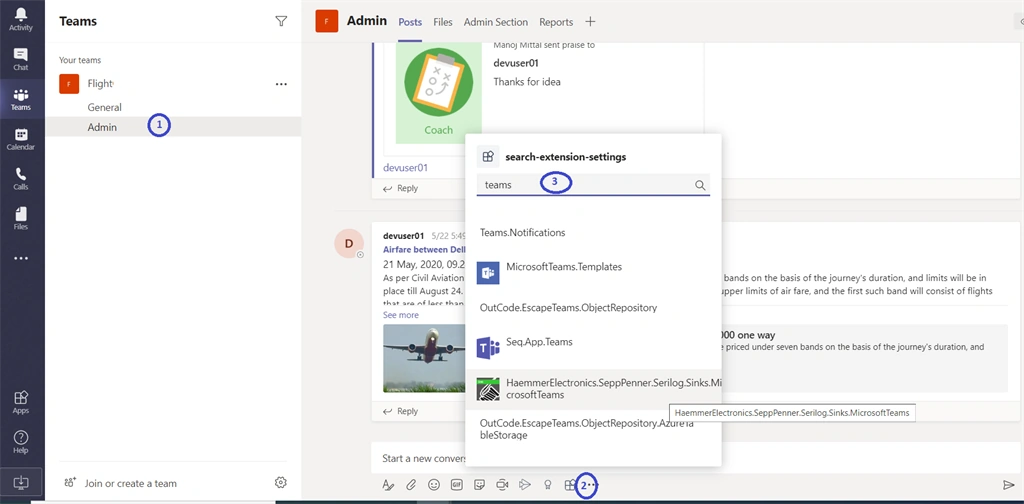This screenshot has width=1024, height=504.
Task: Select the Admin channel
Action: 173,127
